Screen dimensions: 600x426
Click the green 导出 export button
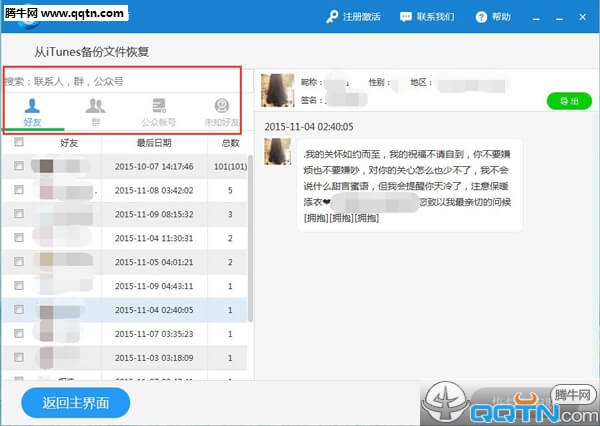569,101
